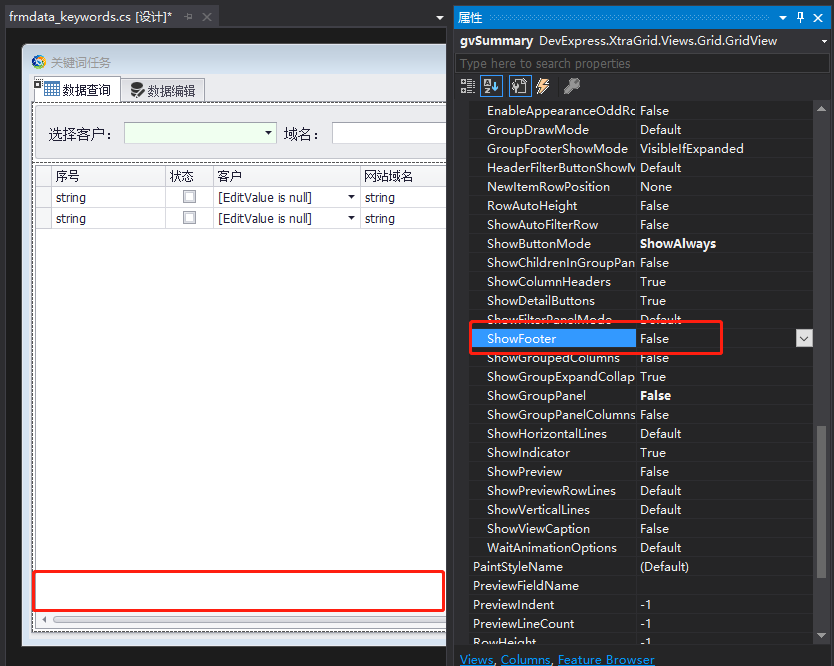This screenshot has height=666, width=834.
Task: Select the GroupFooterShowMode property
Action: [x=557, y=148]
